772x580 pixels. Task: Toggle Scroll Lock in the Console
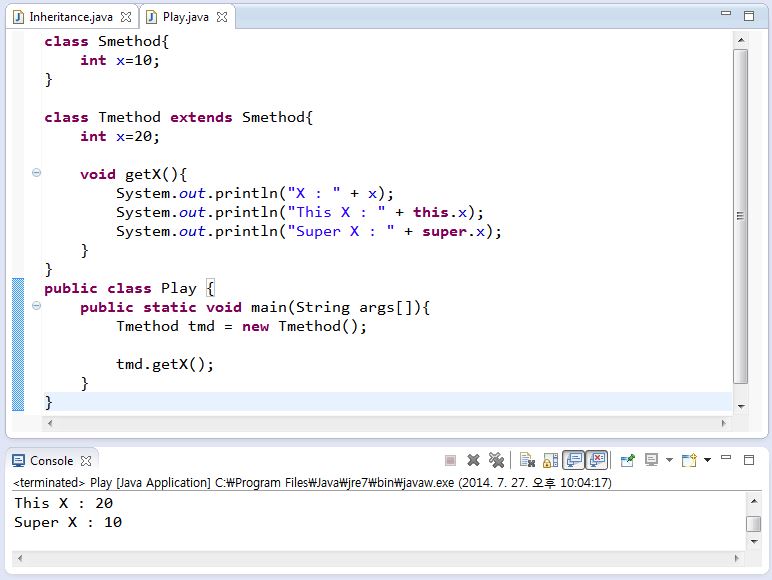point(550,460)
